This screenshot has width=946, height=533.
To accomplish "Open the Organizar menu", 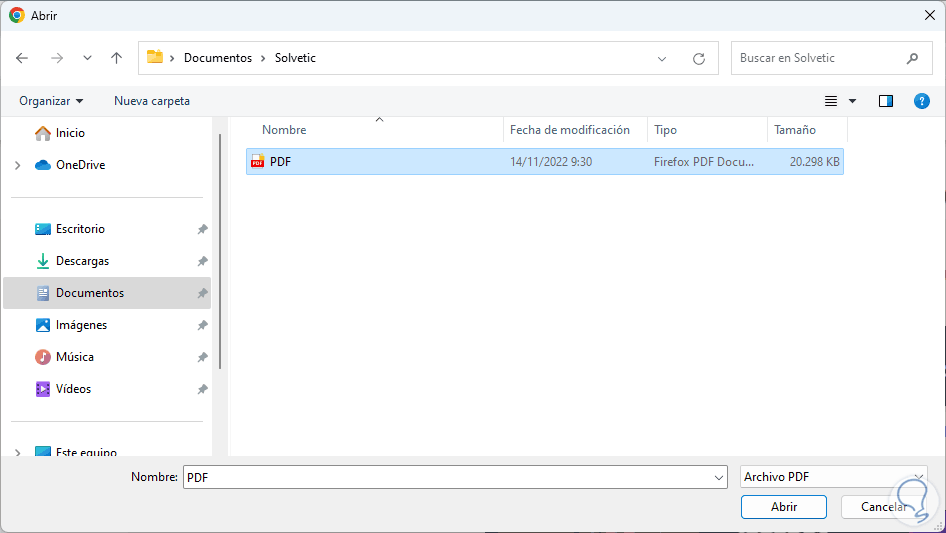I will coord(51,101).
